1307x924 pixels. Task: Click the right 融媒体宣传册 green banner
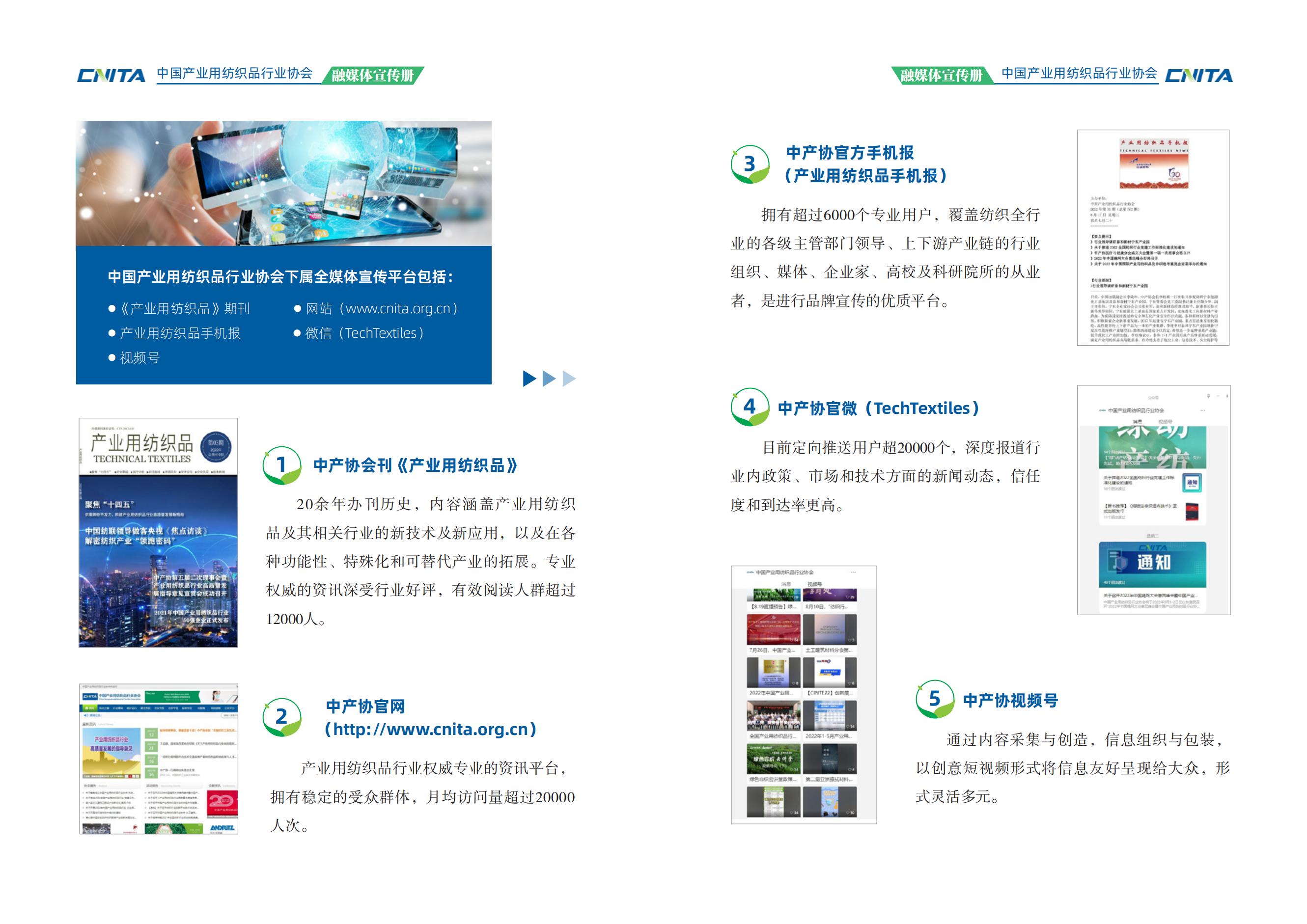942,75
